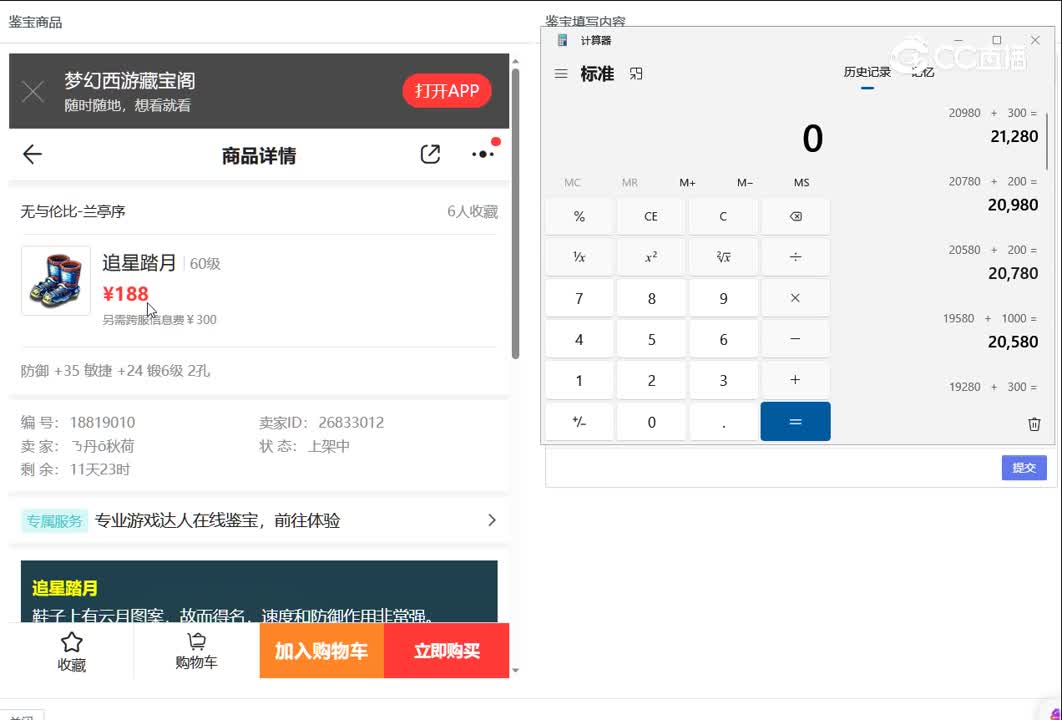
Task: Click the minus key
Action: tap(796, 339)
